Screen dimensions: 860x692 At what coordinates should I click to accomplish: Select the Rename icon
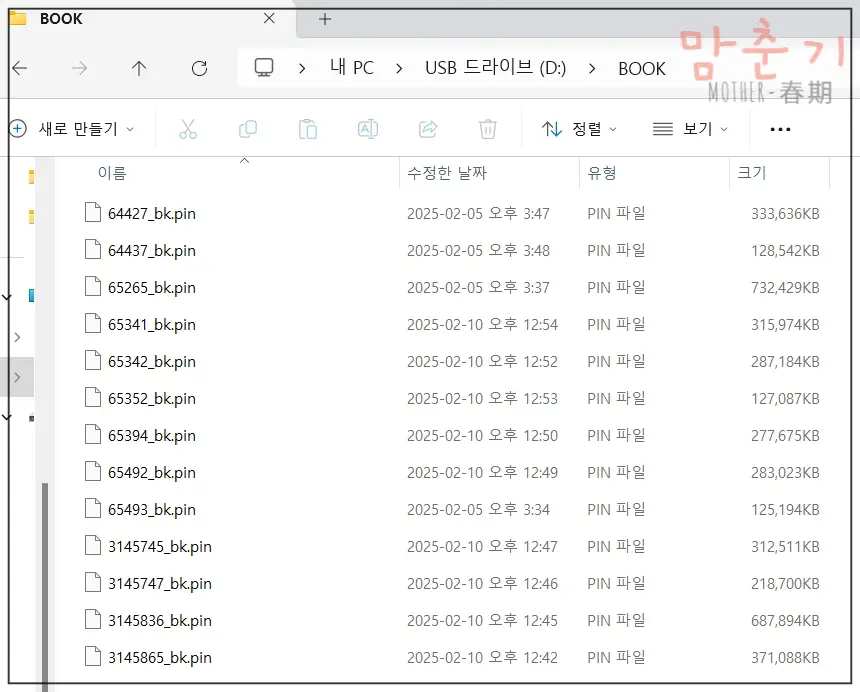[x=367, y=128]
